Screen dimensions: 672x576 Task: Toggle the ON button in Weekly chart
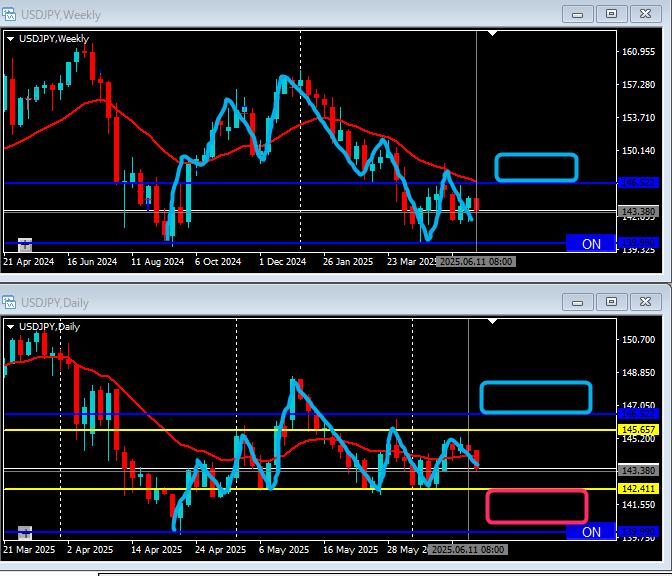tap(591, 244)
